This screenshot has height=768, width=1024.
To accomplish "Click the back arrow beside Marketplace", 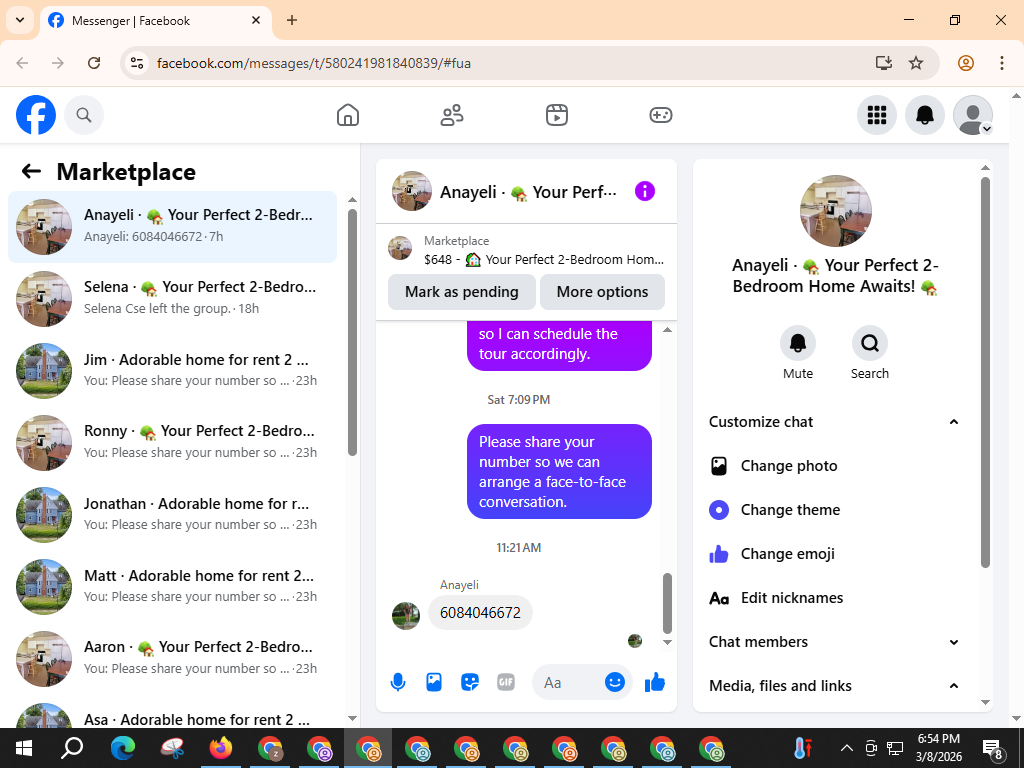I will pyautogui.click(x=31, y=171).
